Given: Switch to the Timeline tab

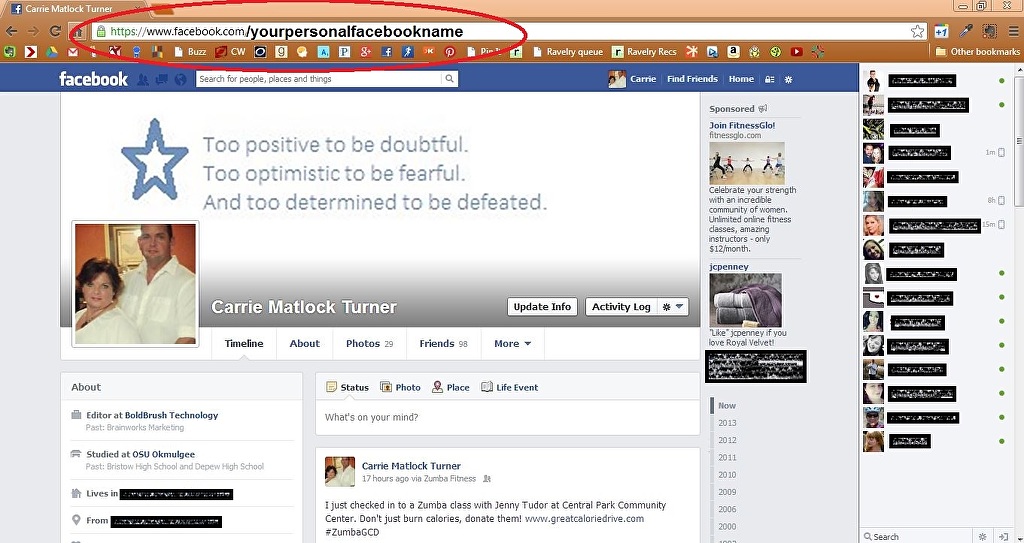Looking at the screenshot, I should [x=244, y=344].
